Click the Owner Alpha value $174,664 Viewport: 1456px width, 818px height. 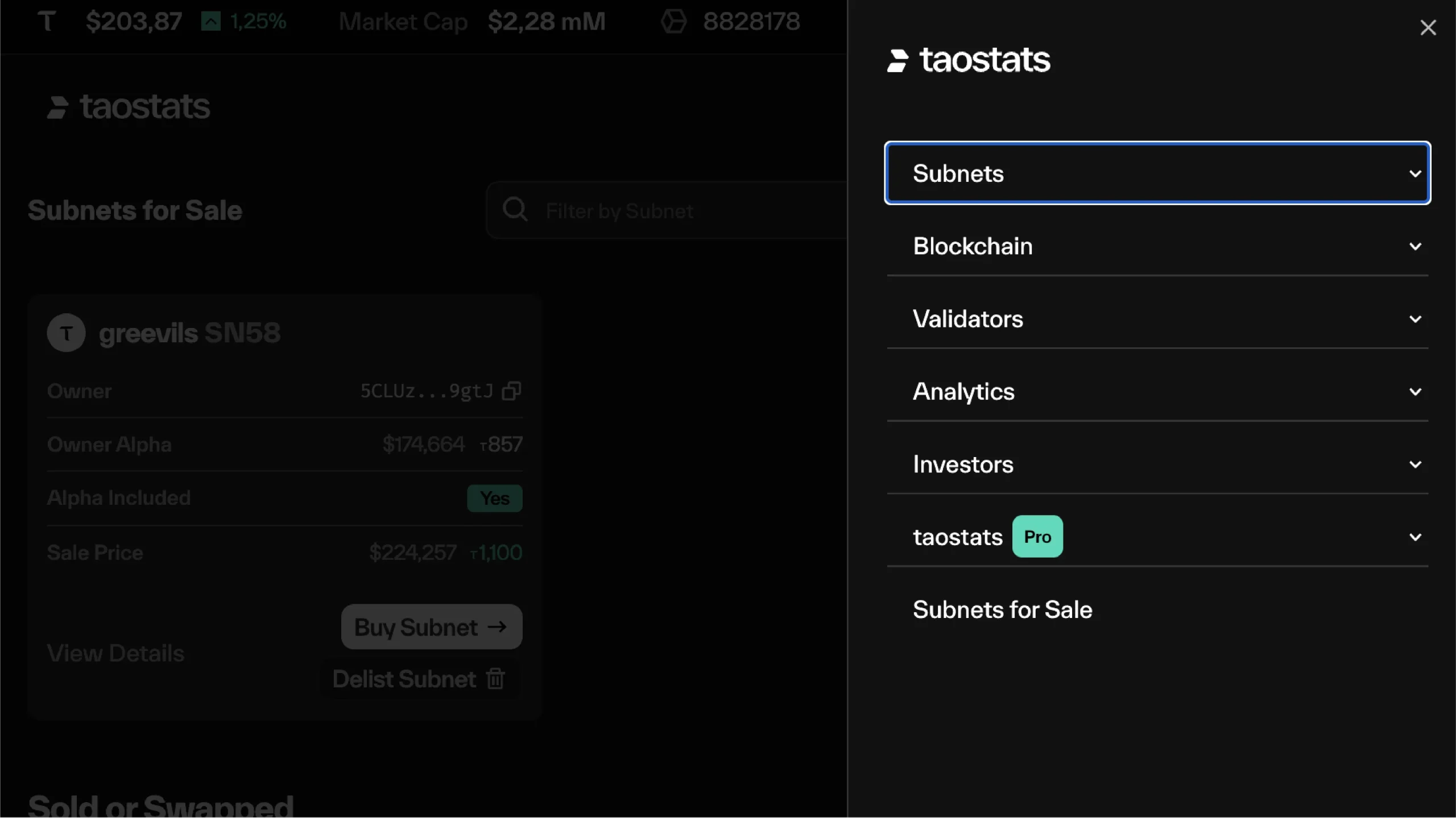click(x=424, y=444)
